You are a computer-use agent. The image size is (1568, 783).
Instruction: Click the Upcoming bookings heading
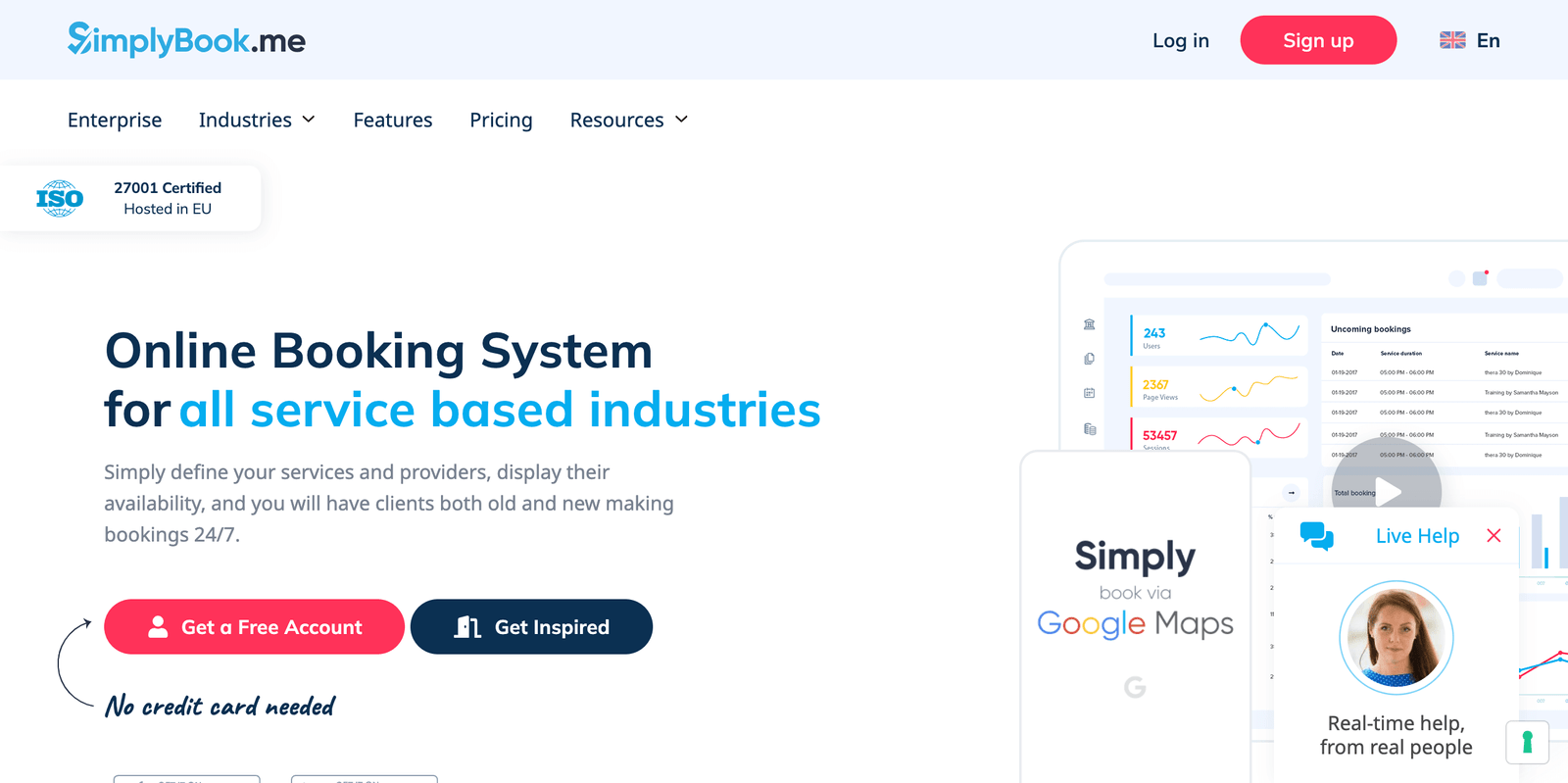(x=1370, y=329)
